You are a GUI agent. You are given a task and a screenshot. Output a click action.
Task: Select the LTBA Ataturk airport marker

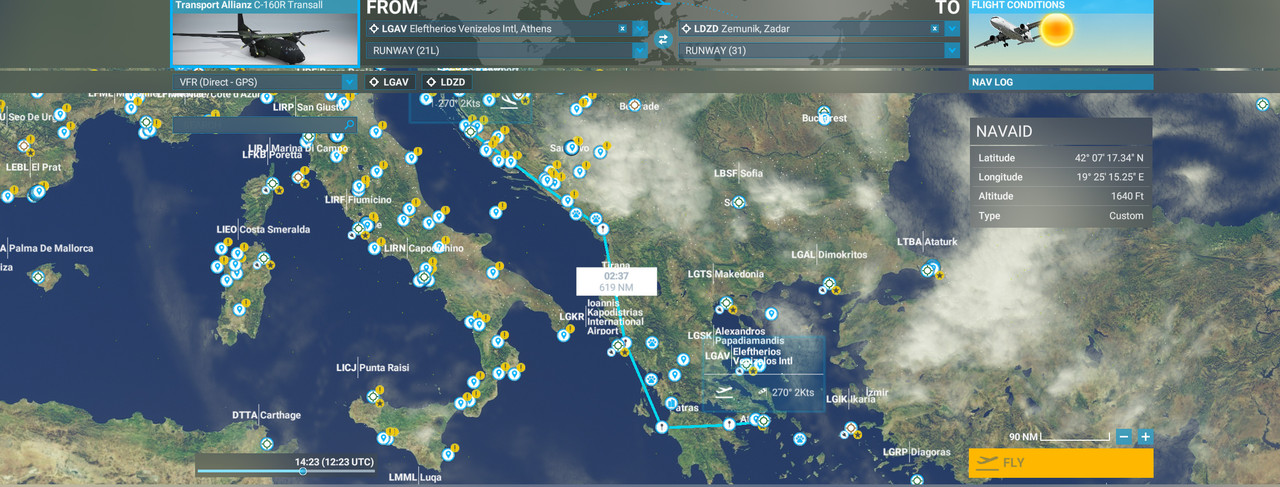click(928, 268)
